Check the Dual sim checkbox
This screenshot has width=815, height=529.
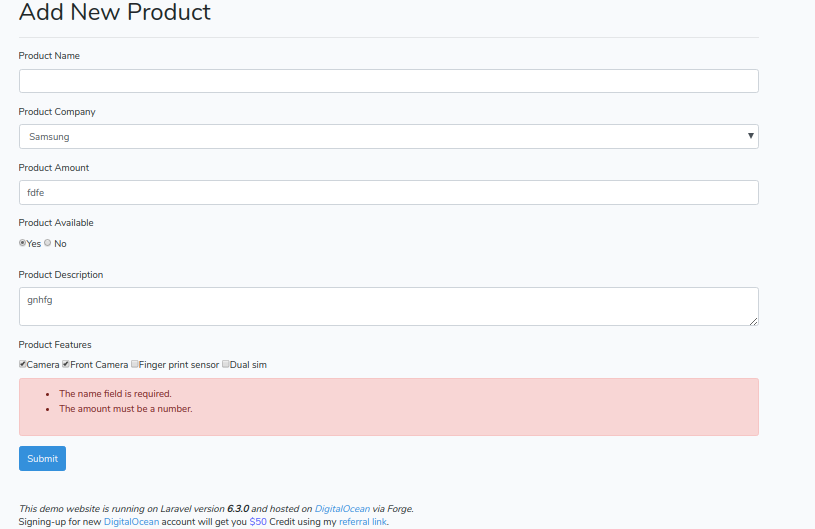pyautogui.click(x=226, y=364)
